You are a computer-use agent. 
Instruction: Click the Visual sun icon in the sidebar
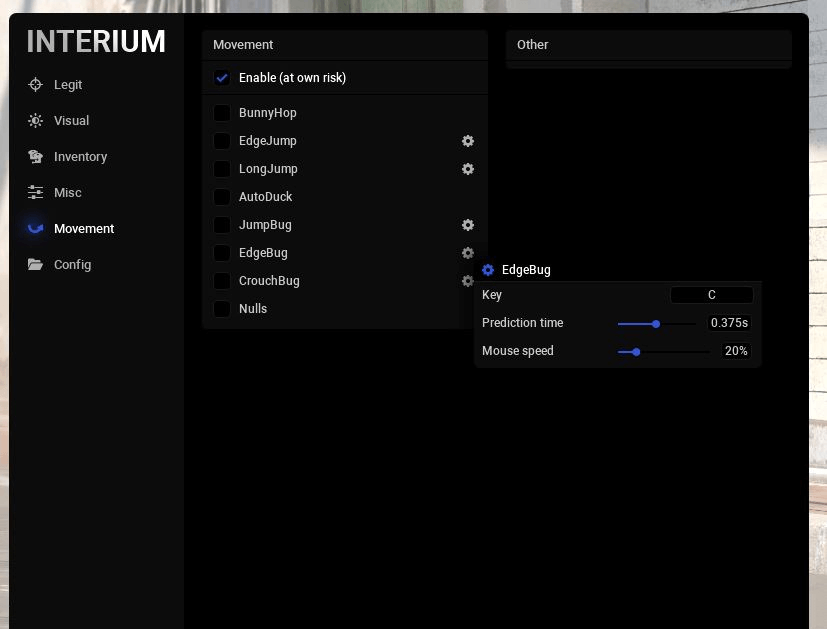click(x=36, y=121)
